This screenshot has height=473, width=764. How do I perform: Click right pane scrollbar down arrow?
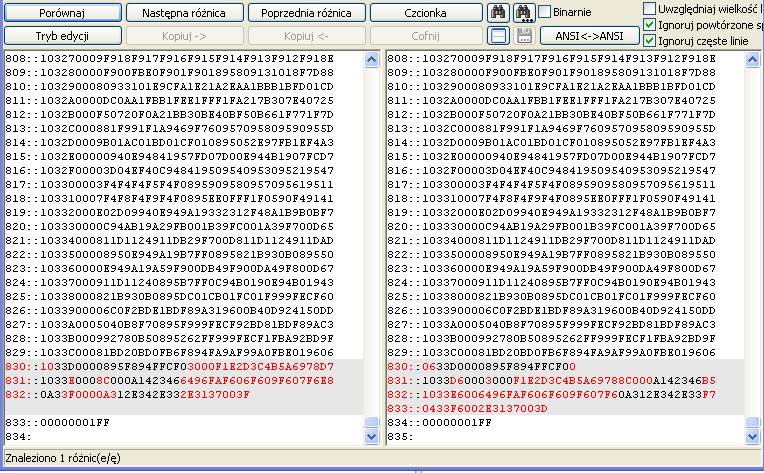[x=752, y=436]
